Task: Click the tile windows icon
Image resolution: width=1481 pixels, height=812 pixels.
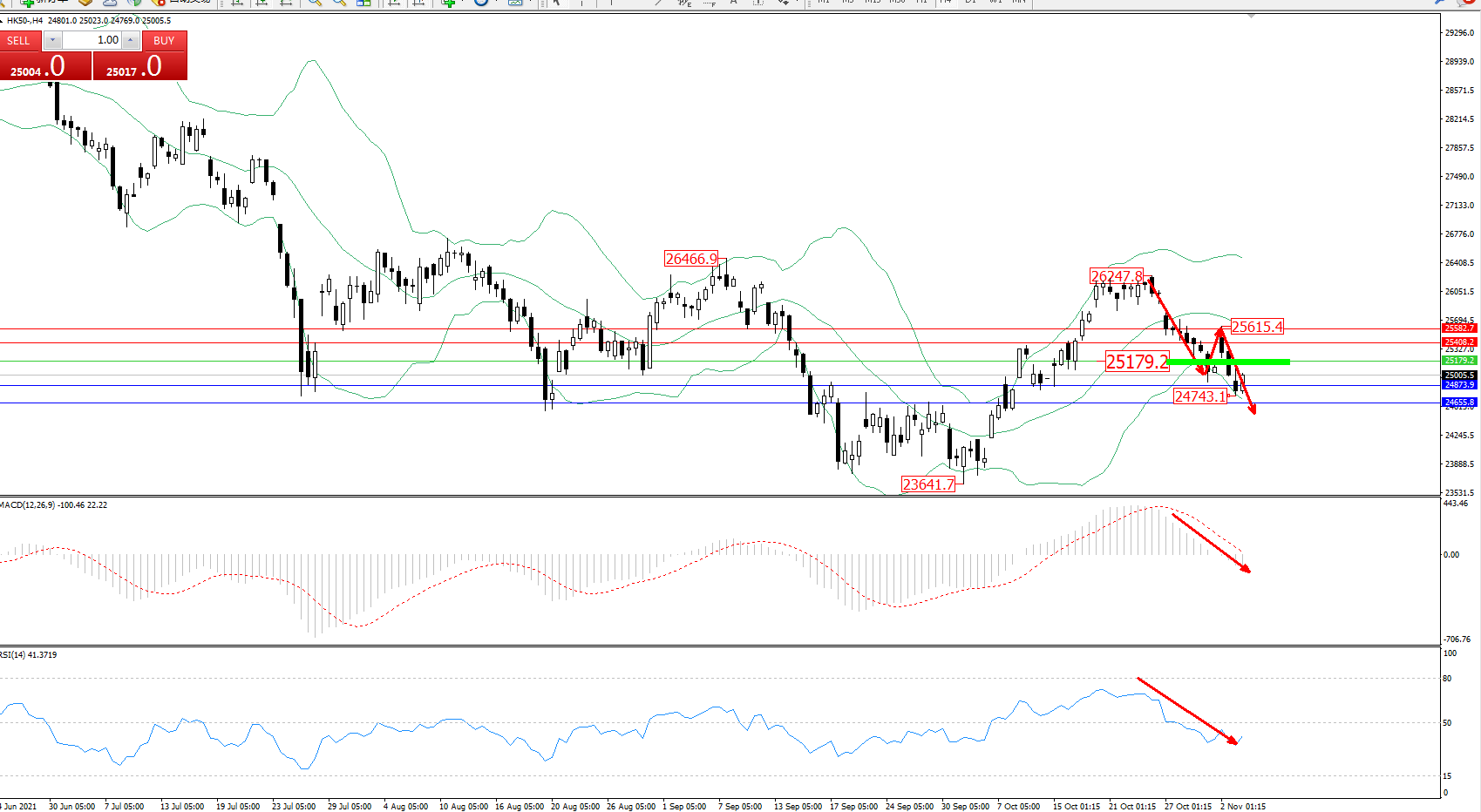Action: pos(363,3)
